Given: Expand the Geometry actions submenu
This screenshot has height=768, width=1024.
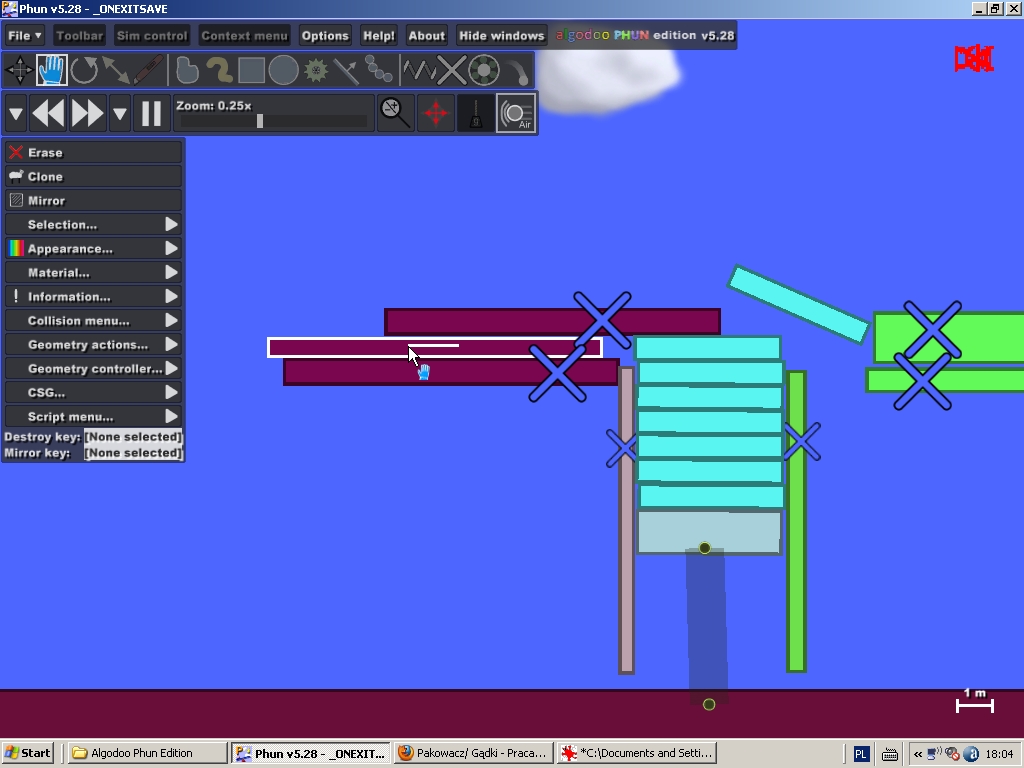Looking at the screenshot, I should click(93, 345).
